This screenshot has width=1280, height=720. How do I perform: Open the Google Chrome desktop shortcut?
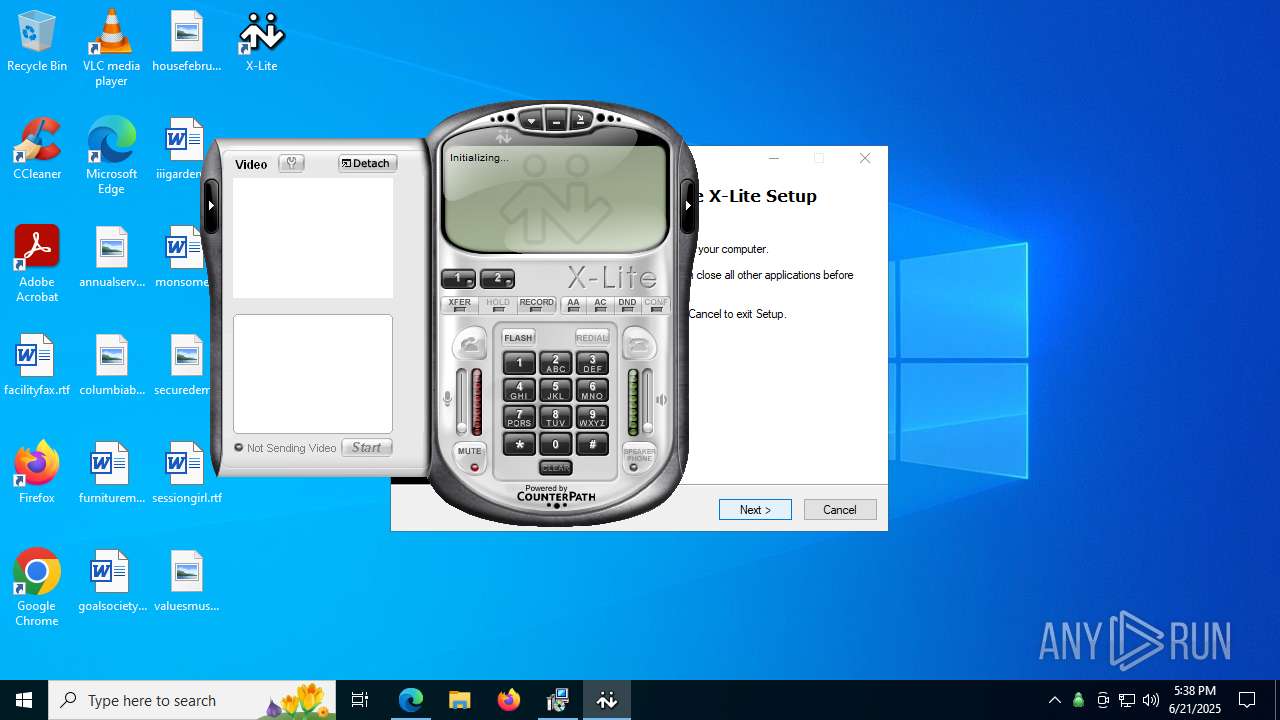(x=37, y=588)
